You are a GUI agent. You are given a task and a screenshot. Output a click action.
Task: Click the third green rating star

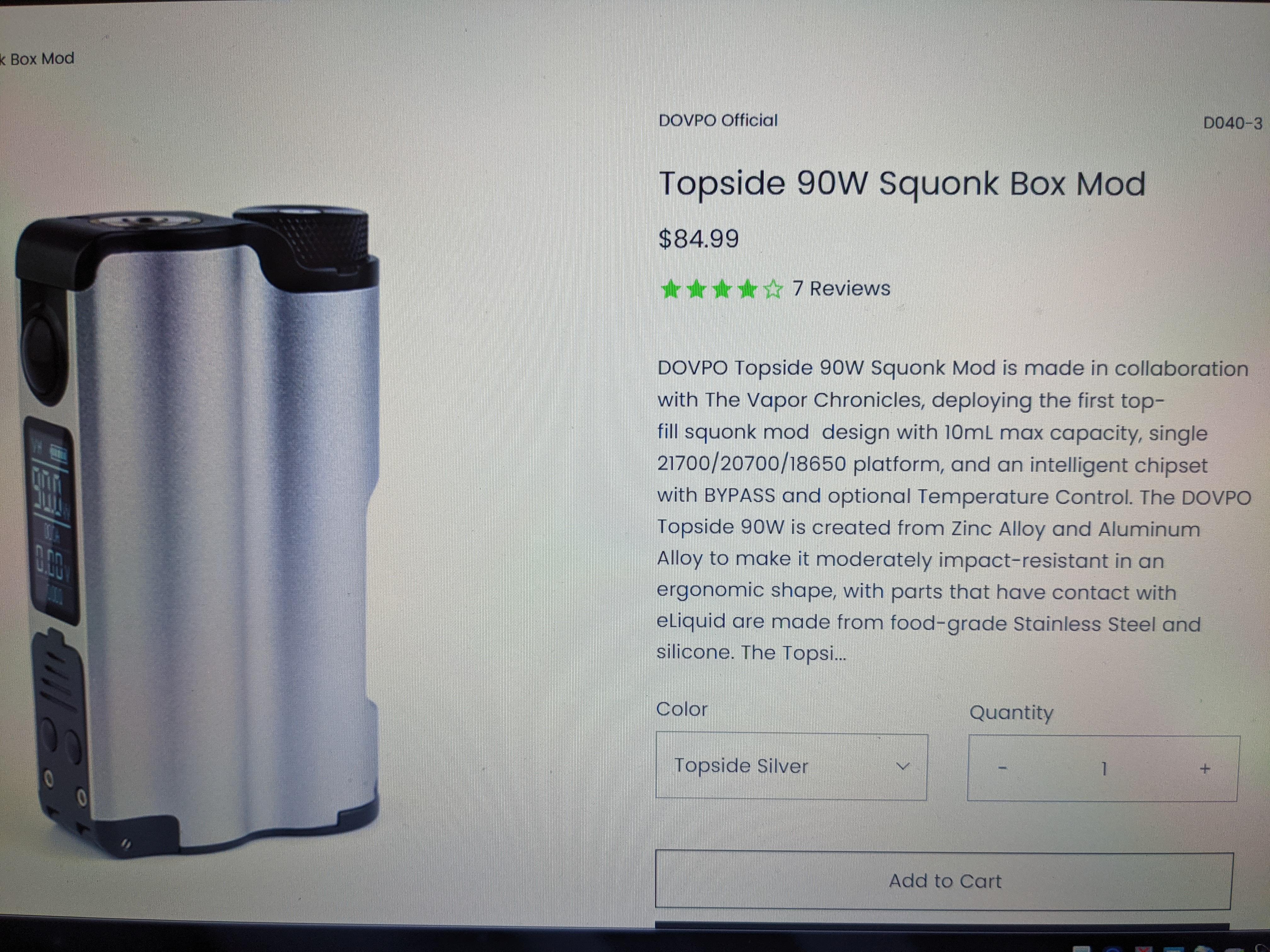coord(722,289)
